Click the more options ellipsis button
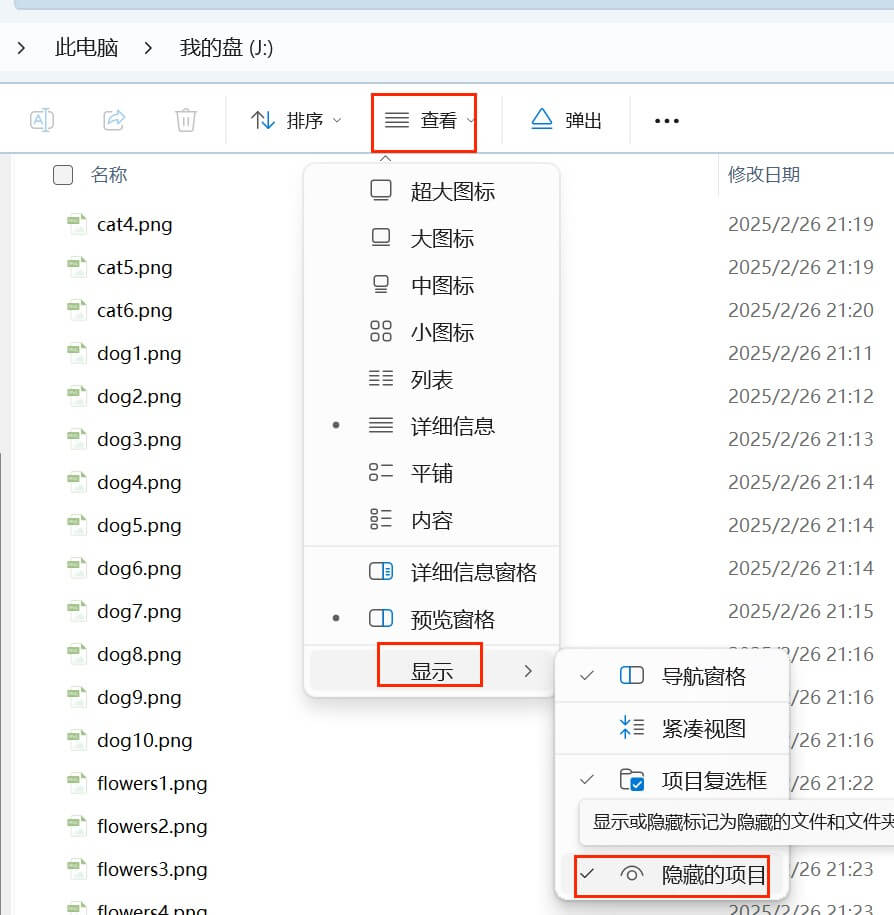 pos(666,120)
